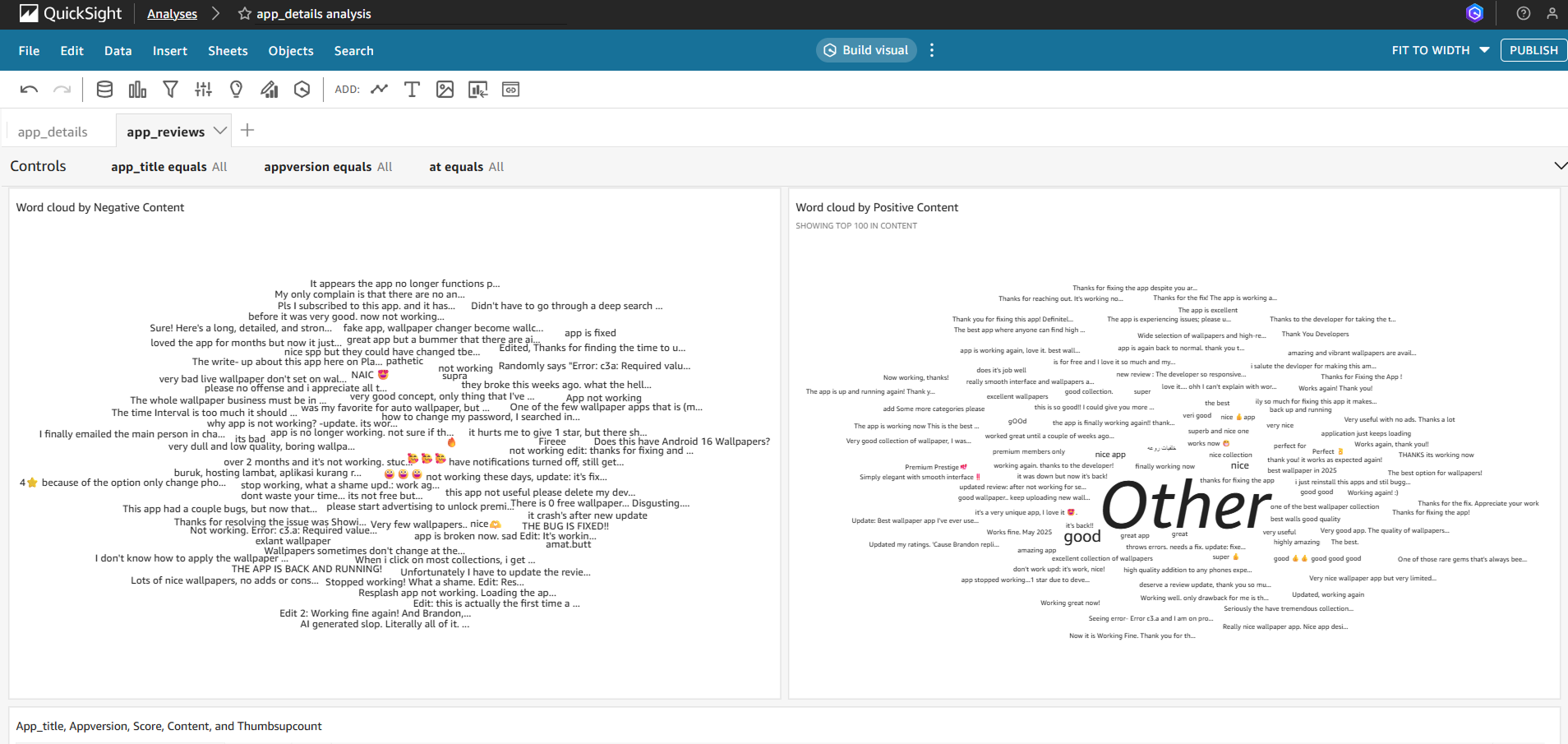Open the app_title equals All control

point(168,167)
